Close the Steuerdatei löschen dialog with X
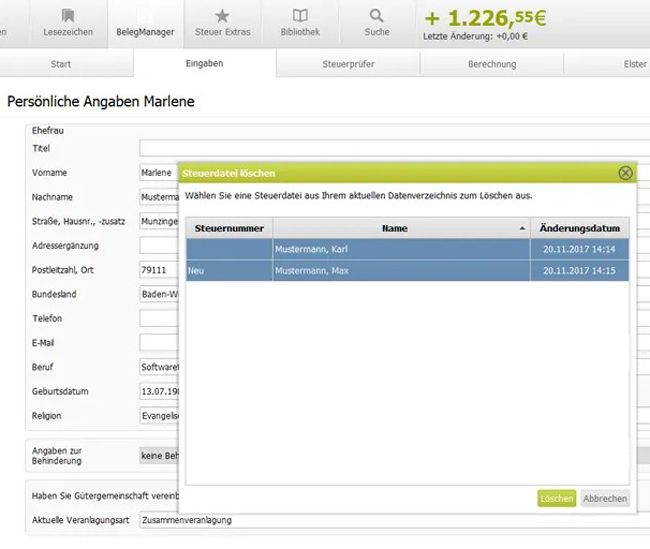This screenshot has height=549, width=650. 625,173
